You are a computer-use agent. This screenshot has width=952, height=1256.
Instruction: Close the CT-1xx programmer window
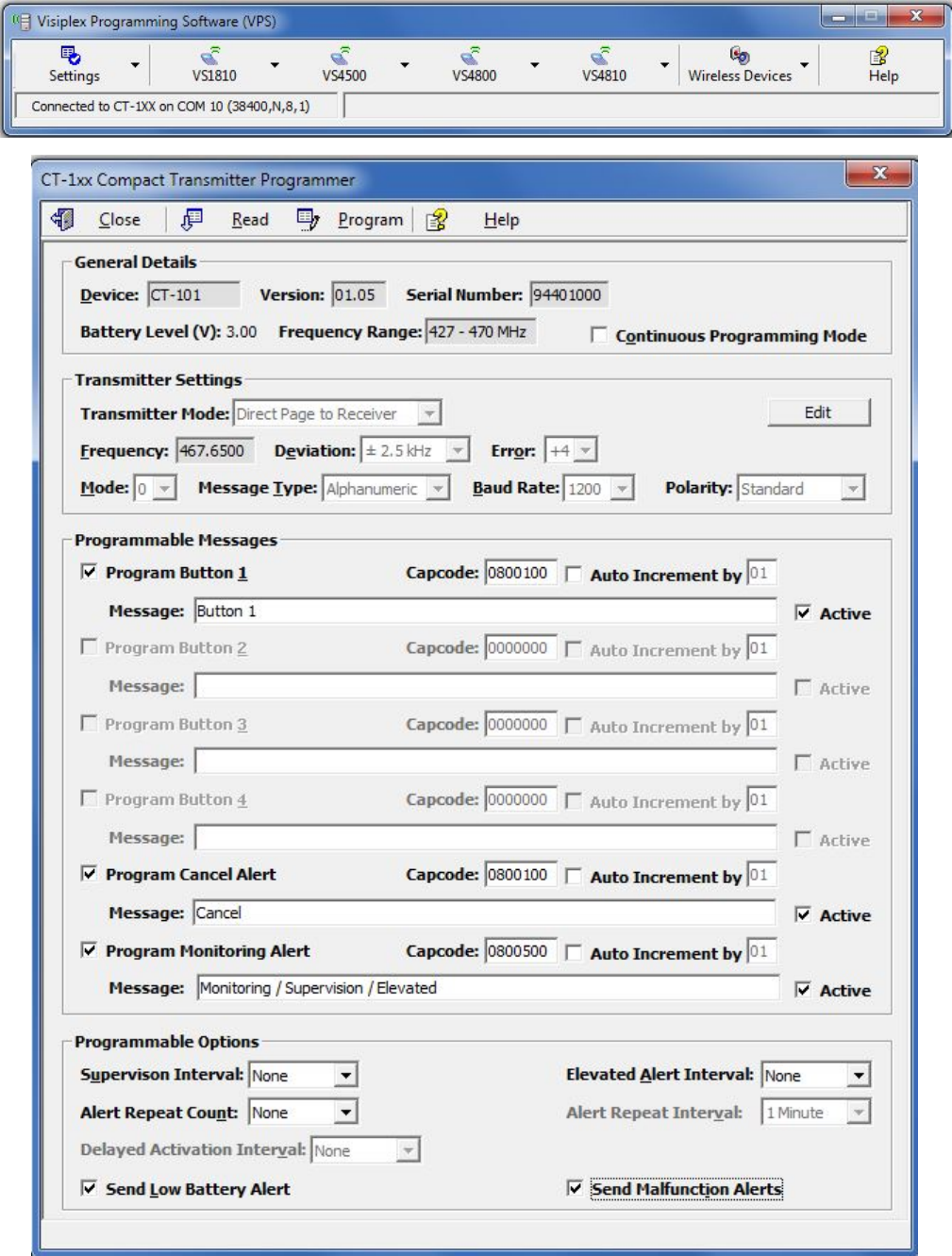879,173
